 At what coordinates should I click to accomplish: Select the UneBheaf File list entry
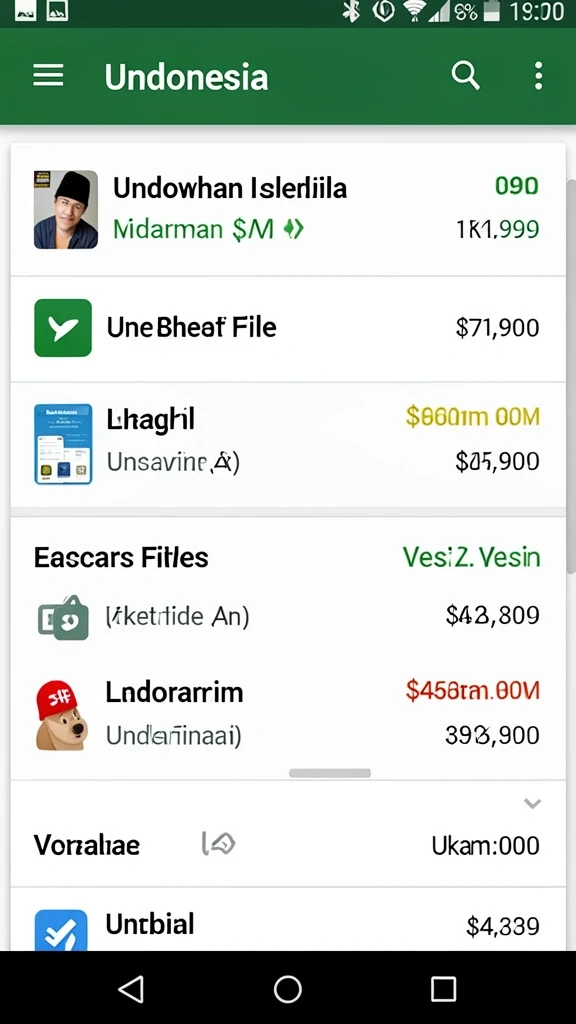(x=288, y=328)
